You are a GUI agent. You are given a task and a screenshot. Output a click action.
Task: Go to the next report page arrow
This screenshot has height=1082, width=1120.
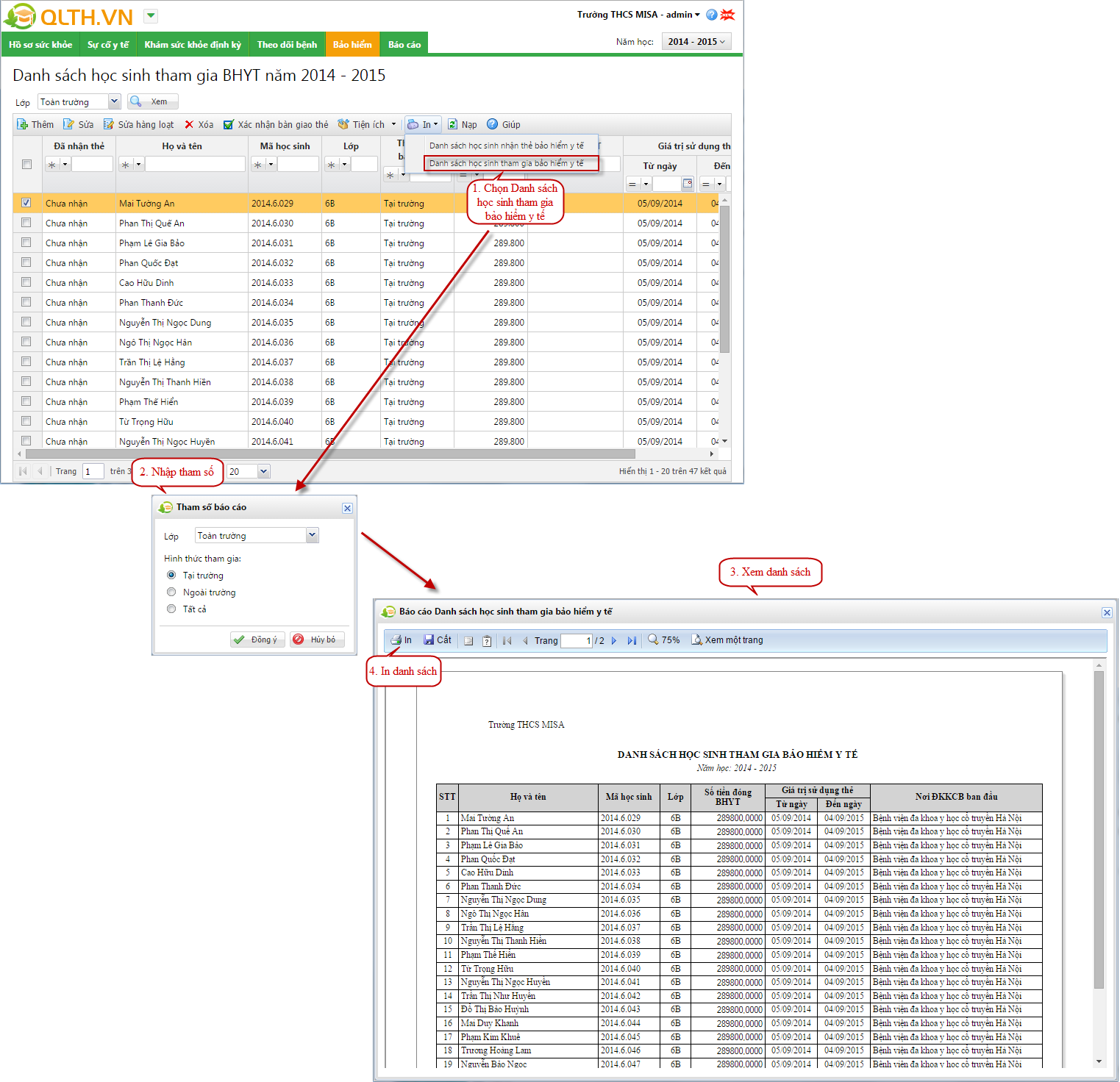coord(614,641)
